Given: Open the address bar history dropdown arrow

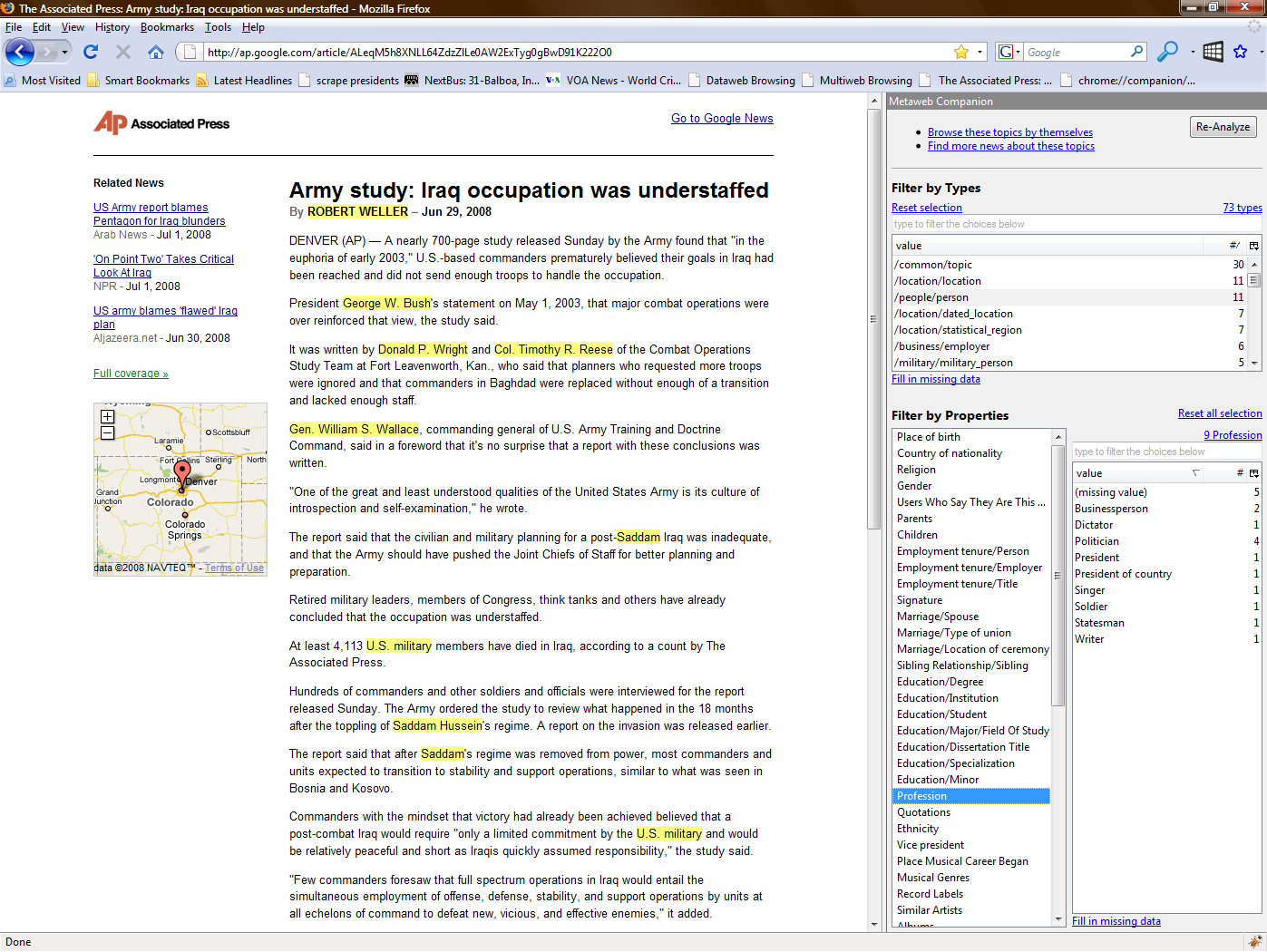Looking at the screenshot, I should point(981,52).
